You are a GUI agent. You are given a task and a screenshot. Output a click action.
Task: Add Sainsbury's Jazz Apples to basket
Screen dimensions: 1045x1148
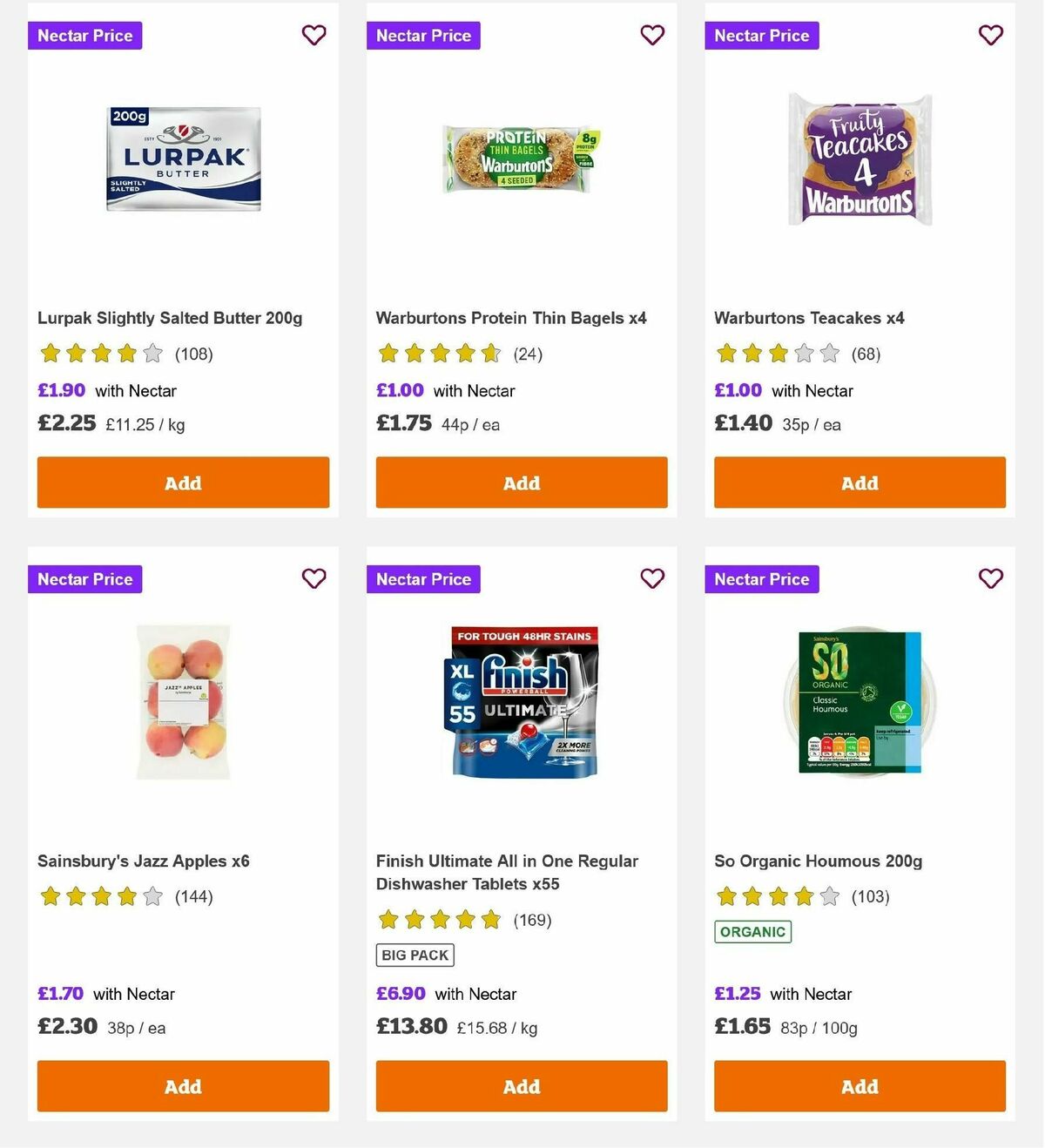click(182, 1086)
